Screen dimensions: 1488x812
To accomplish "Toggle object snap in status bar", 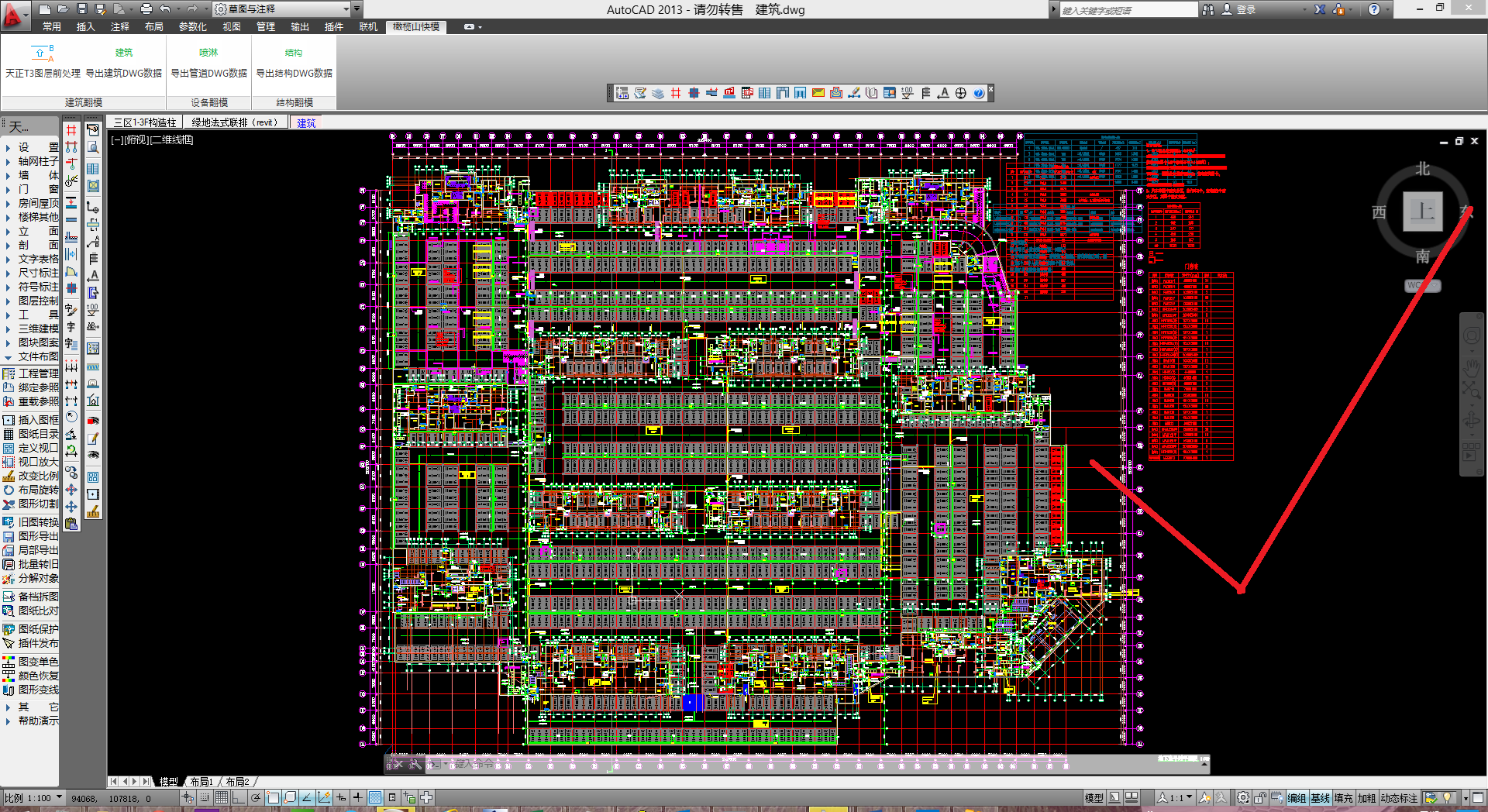I will [x=273, y=797].
